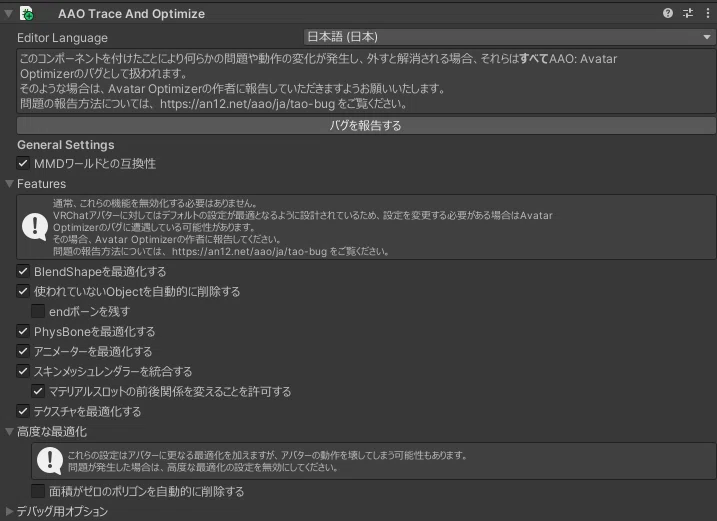Click warning icon in 高度な最適化 info box
Viewport: 717px width, 521px height.
pyautogui.click(x=50, y=460)
